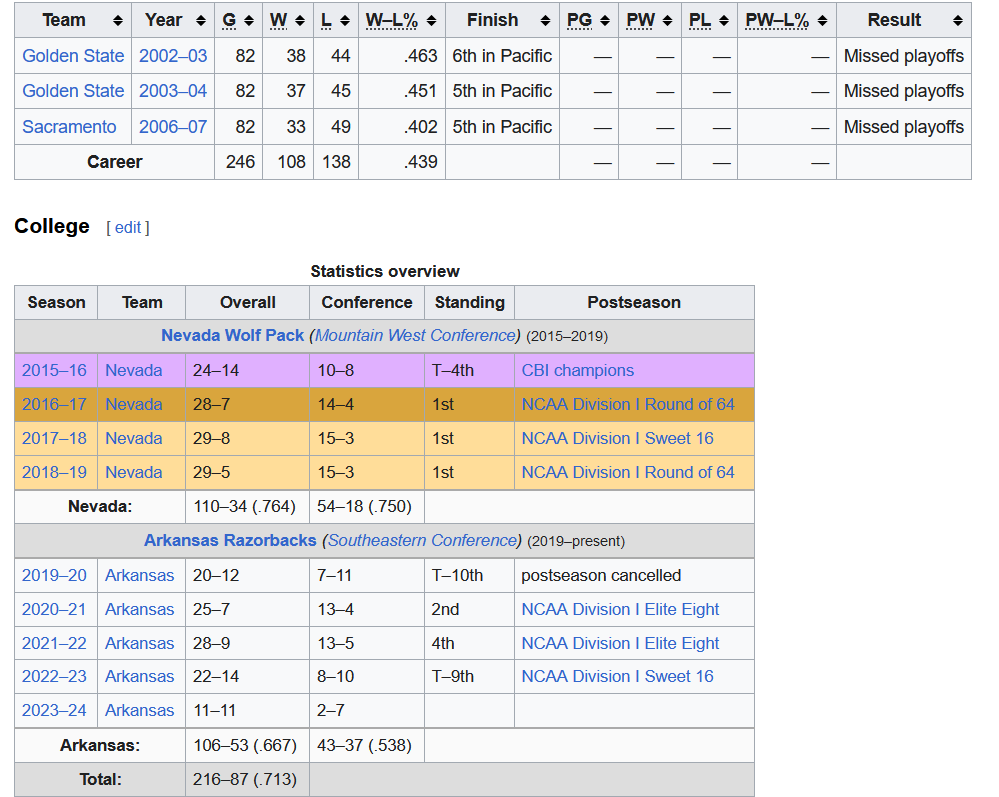
Task: Sort by G games column arrows
Action: (249, 20)
